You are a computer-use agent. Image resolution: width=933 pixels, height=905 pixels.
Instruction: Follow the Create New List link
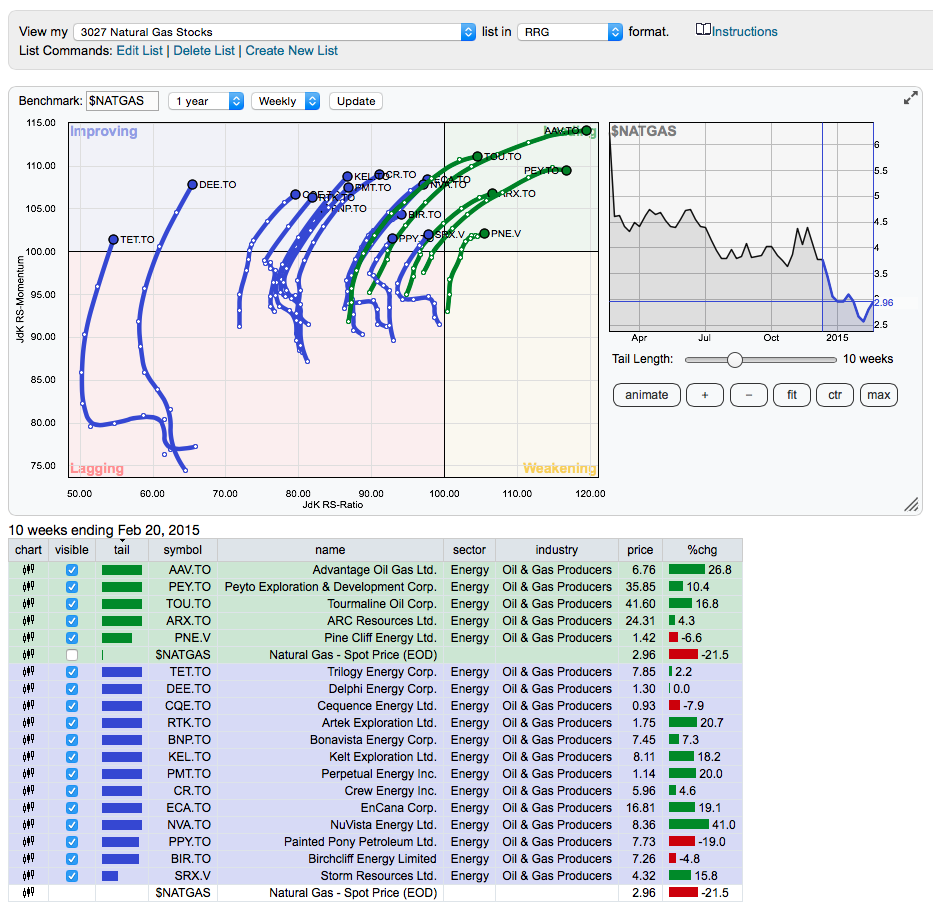point(292,50)
